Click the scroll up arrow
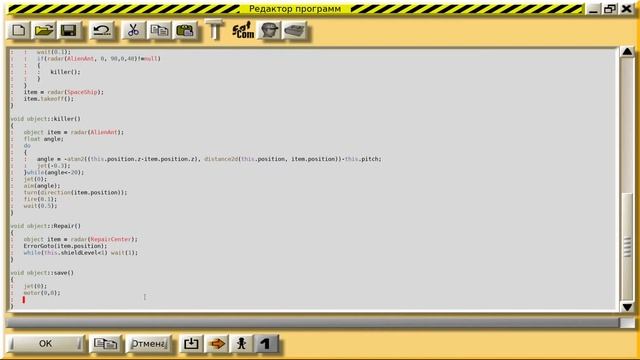This screenshot has width=640, height=360. click(x=627, y=52)
